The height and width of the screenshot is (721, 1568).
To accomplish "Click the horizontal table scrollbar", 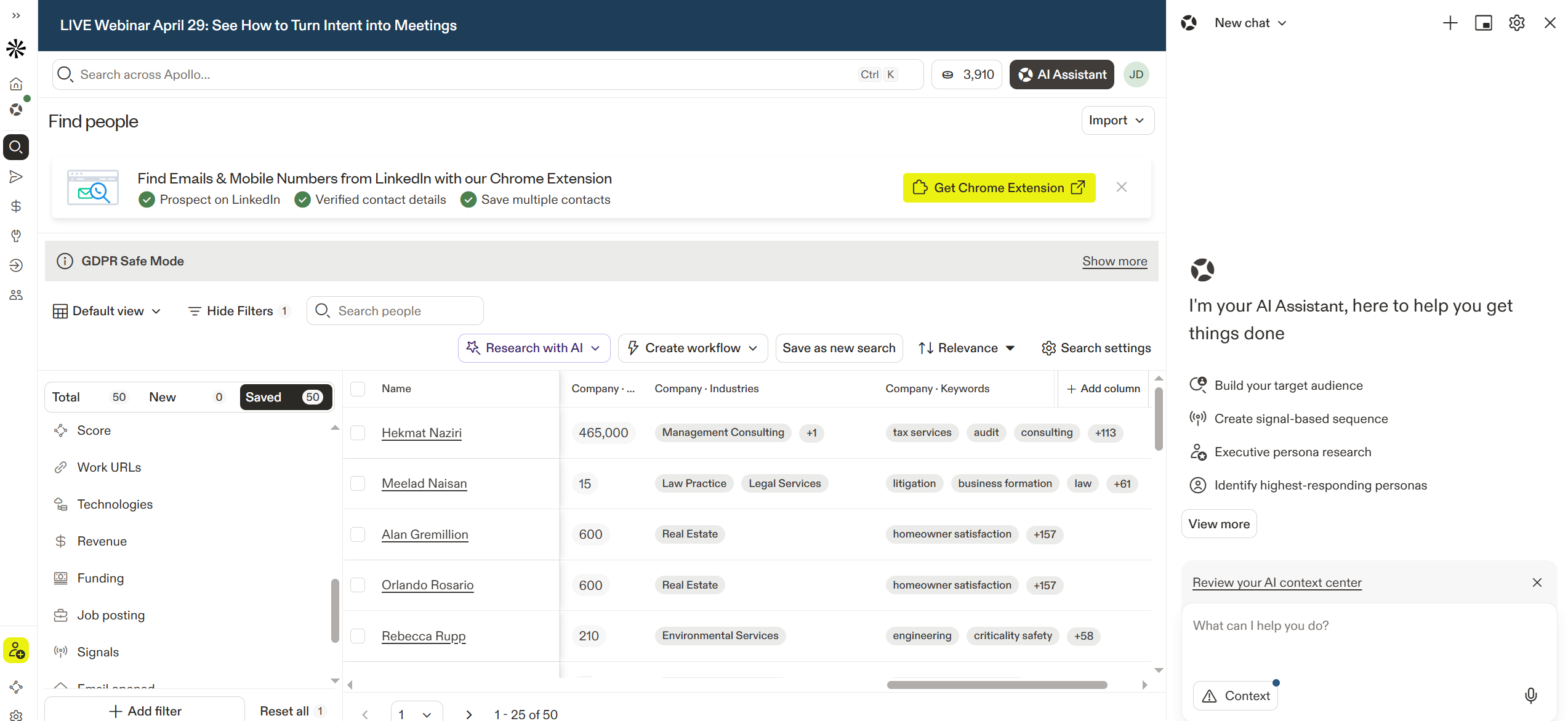I will point(996,685).
